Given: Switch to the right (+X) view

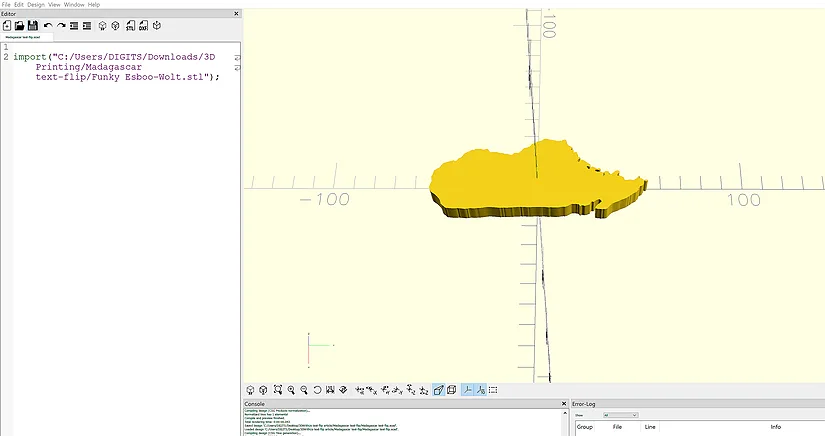Looking at the screenshot, I should pos(360,390).
